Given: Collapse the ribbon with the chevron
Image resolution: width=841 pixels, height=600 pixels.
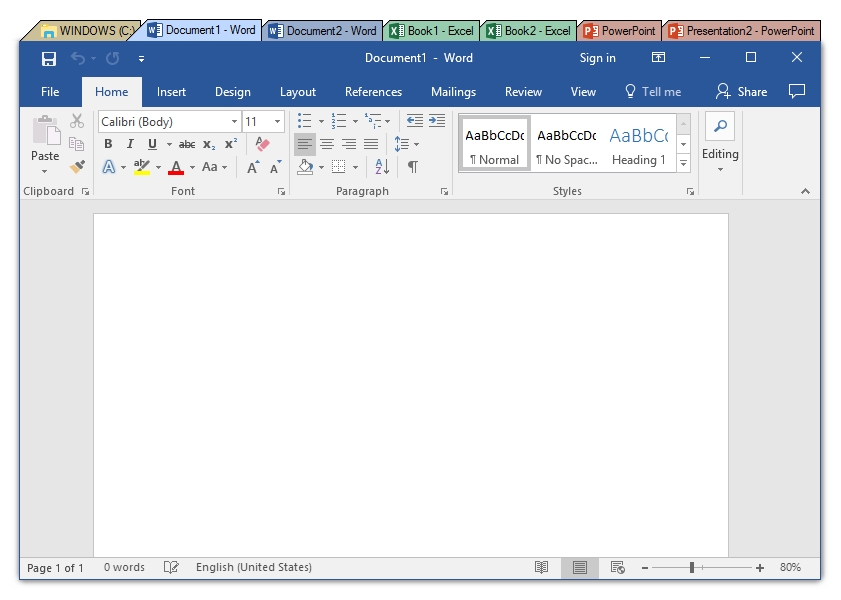Looking at the screenshot, I should [805, 191].
